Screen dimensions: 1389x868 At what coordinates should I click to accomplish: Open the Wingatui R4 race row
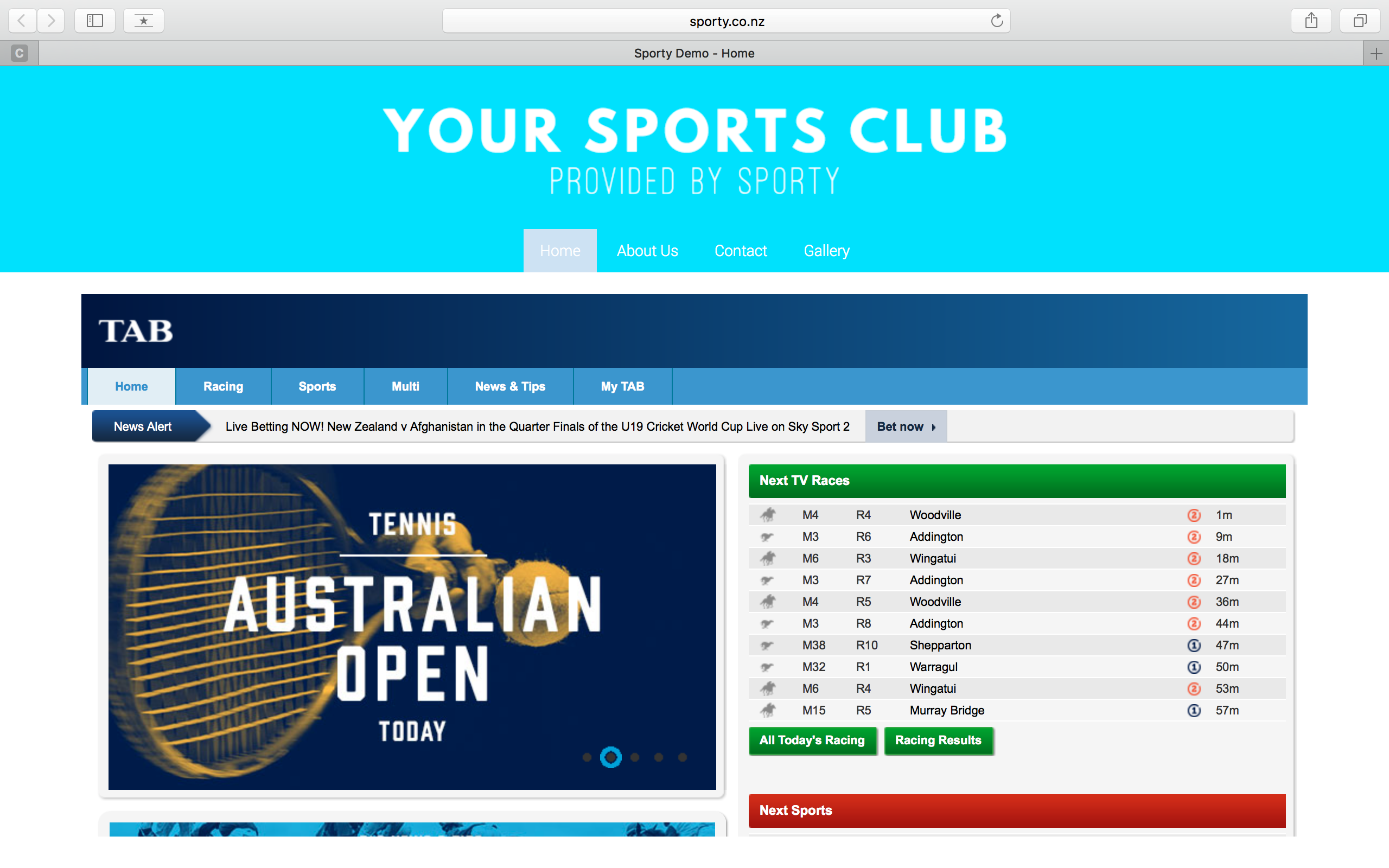click(x=1016, y=689)
